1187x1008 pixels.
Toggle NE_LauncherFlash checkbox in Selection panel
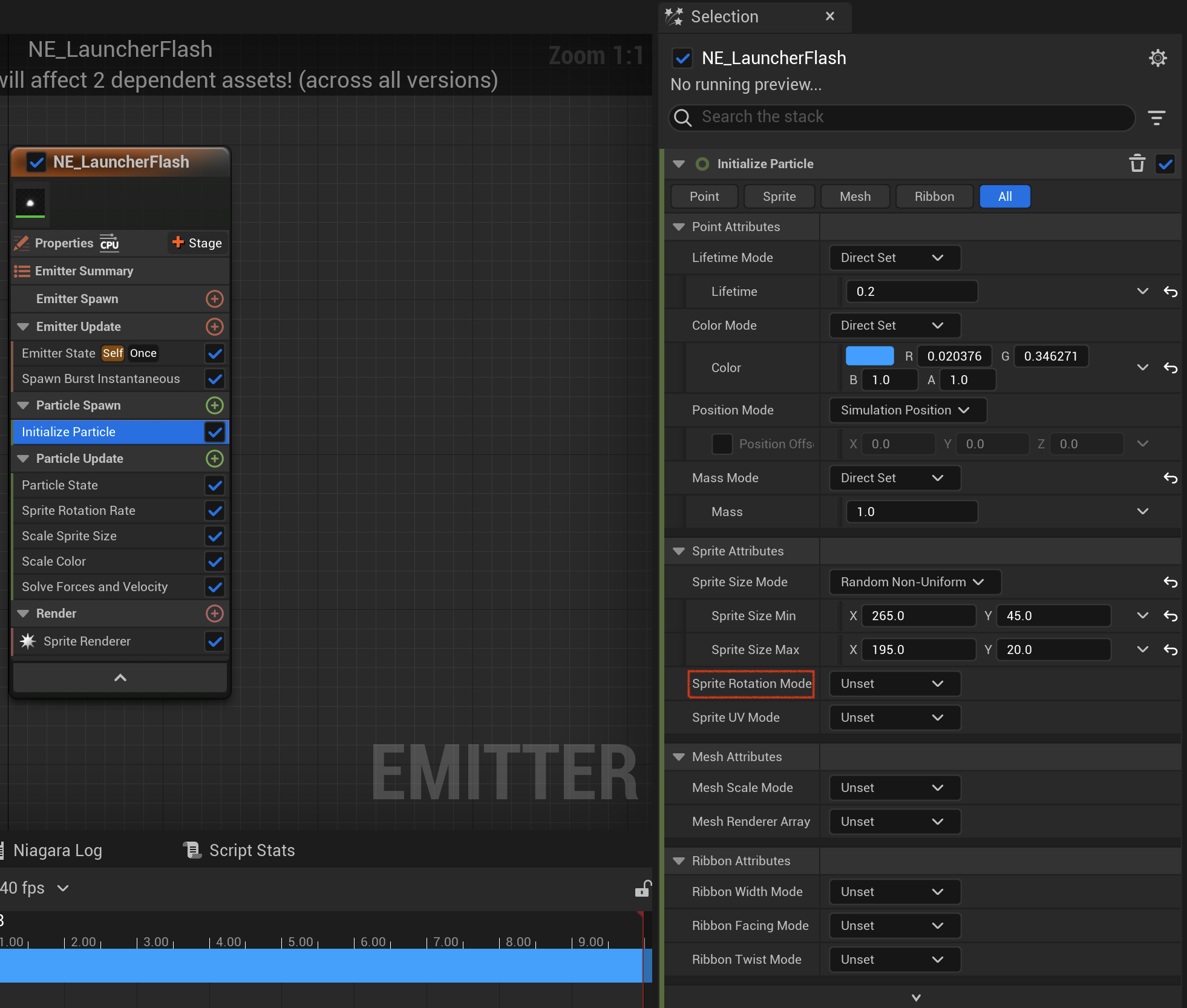tap(682, 58)
